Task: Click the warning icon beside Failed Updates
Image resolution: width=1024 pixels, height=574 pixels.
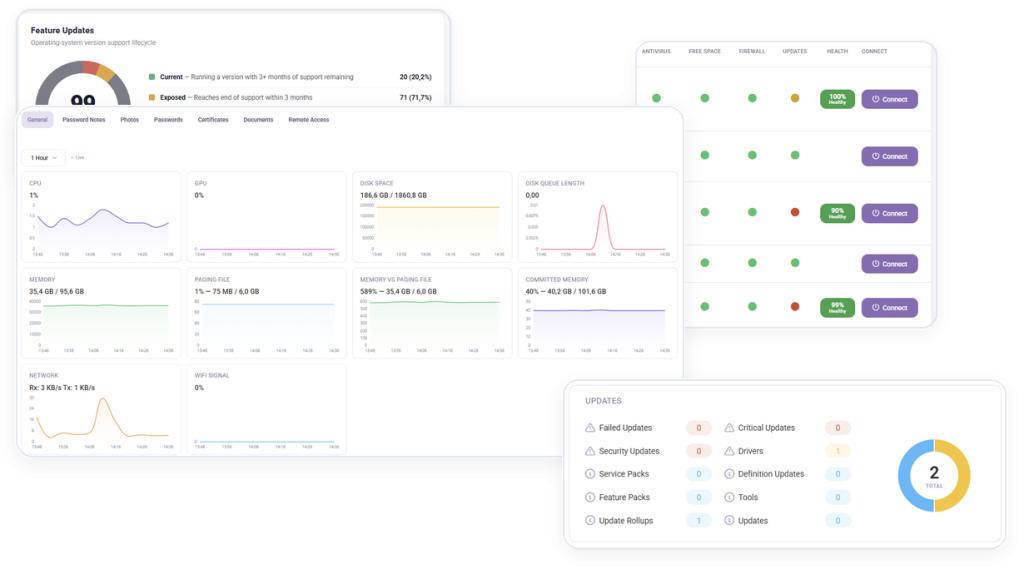Action: 590,428
